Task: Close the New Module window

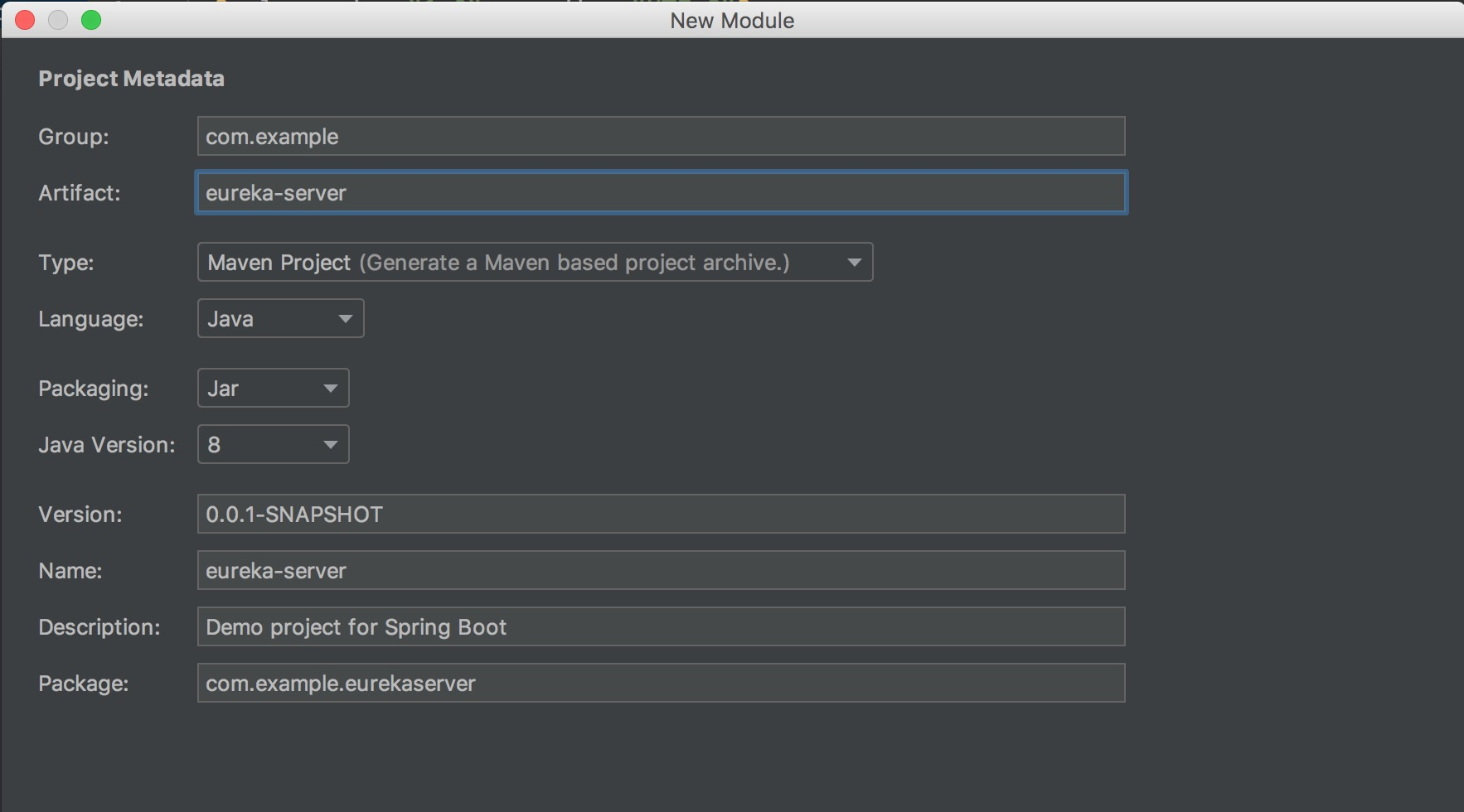Action: [25, 20]
